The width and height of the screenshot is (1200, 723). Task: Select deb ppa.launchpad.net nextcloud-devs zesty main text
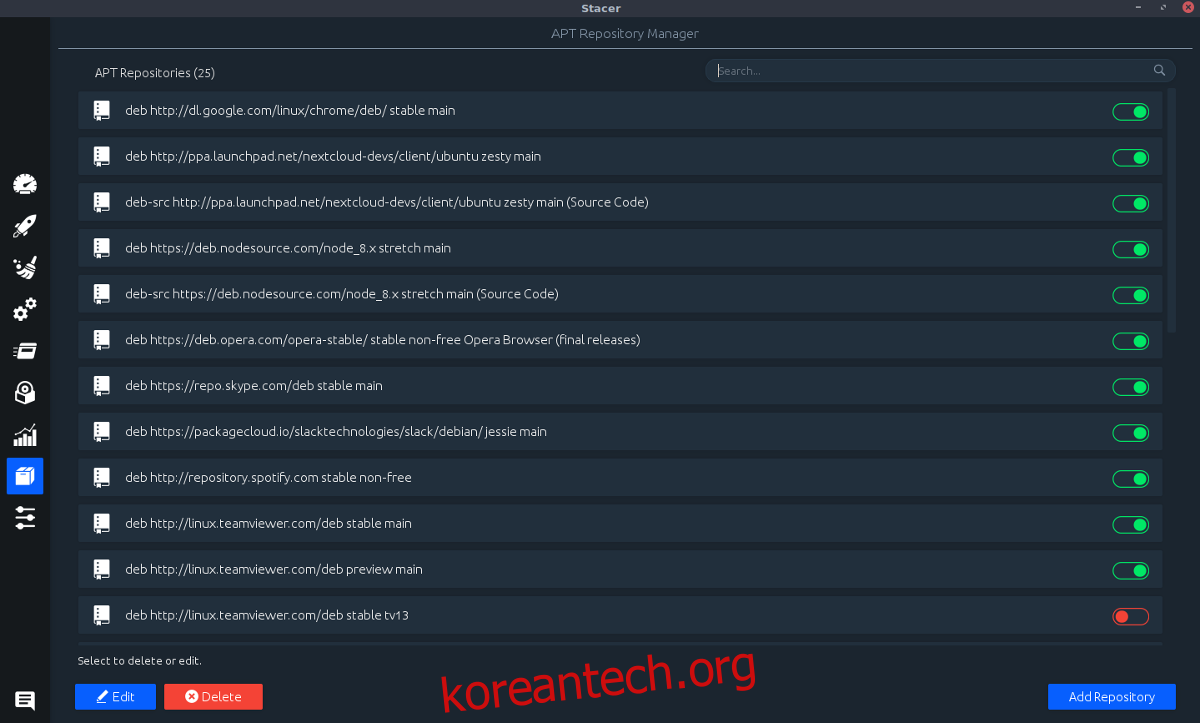coord(333,156)
